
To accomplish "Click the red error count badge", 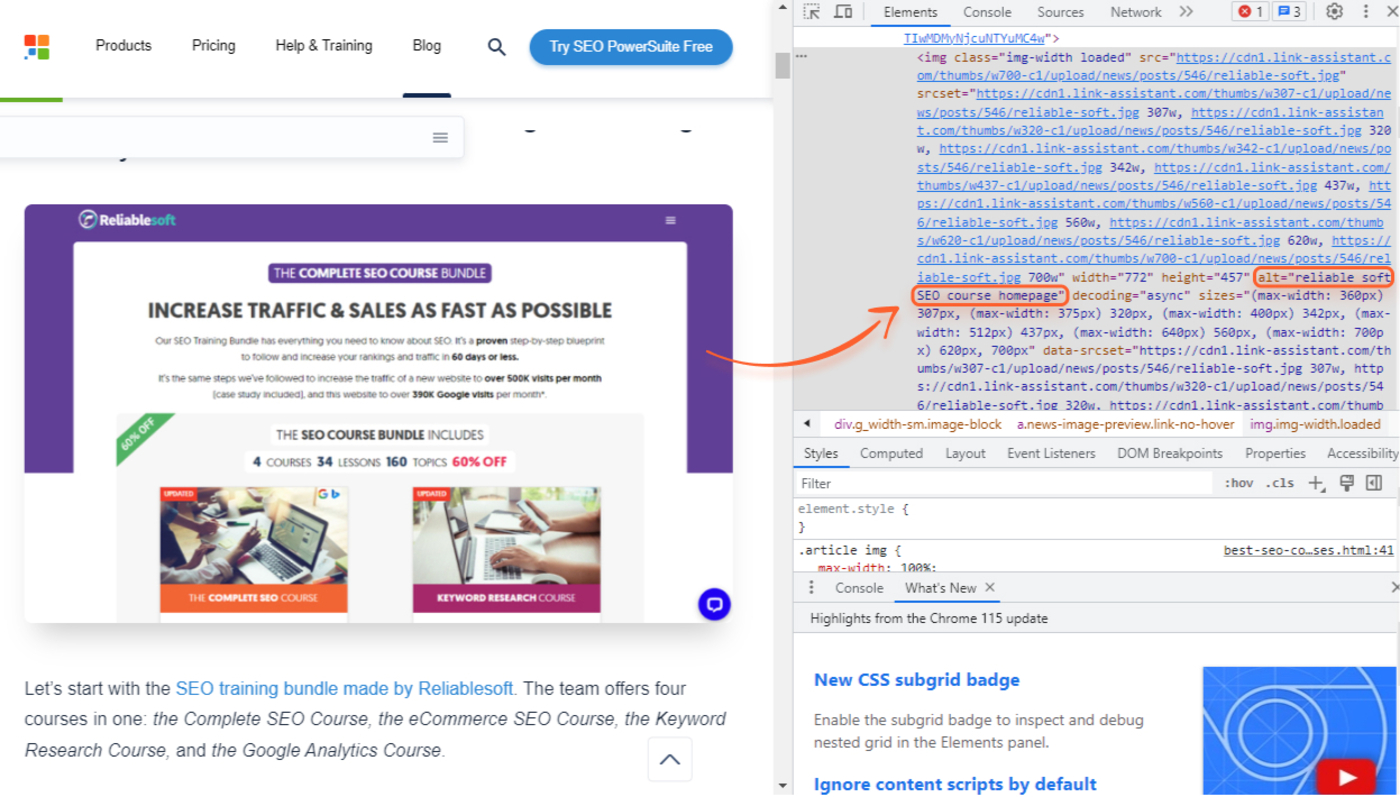I will [1251, 12].
